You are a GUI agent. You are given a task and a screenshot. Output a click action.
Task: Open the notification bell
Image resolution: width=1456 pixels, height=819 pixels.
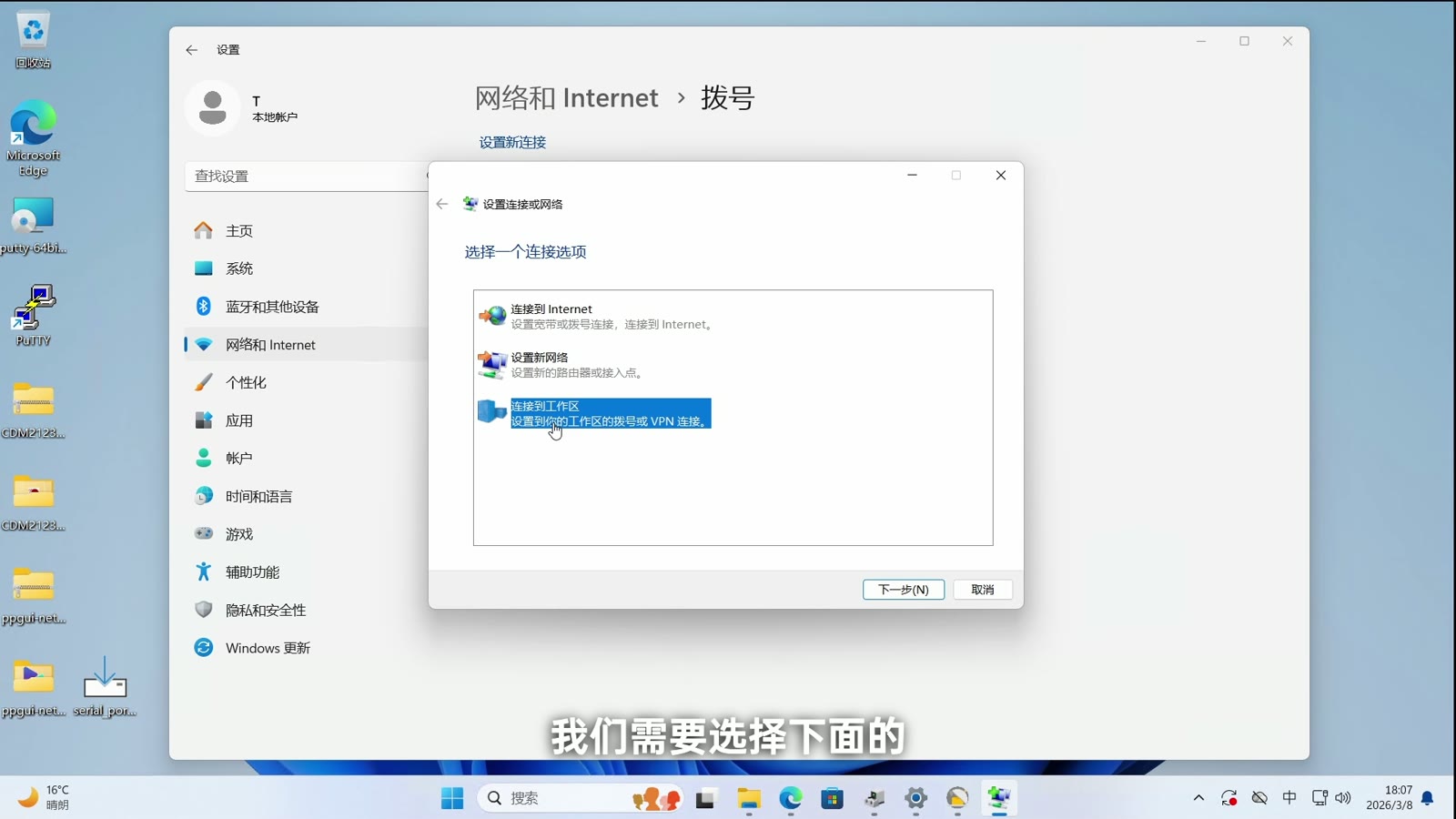point(1428,798)
